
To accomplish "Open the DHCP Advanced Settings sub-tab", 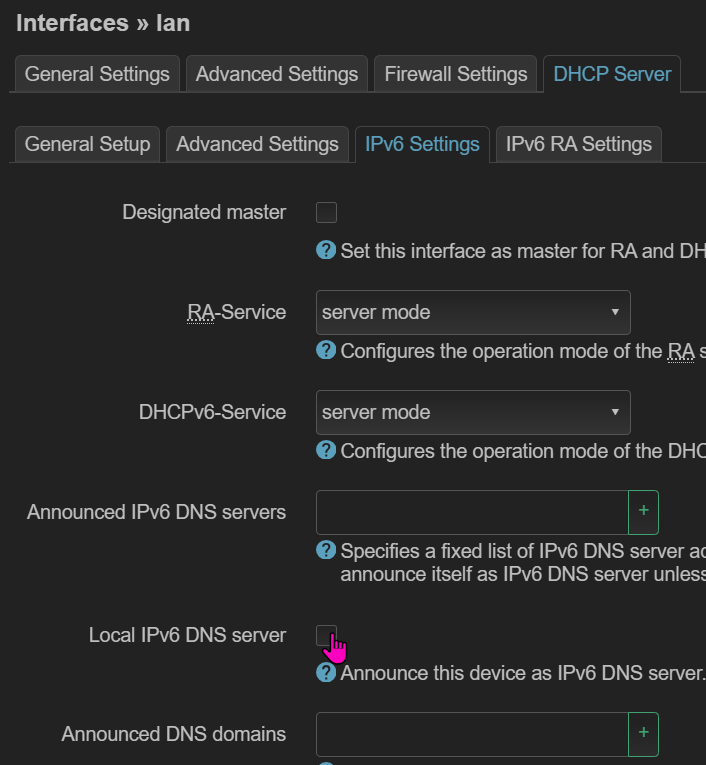I will tap(257, 144).
